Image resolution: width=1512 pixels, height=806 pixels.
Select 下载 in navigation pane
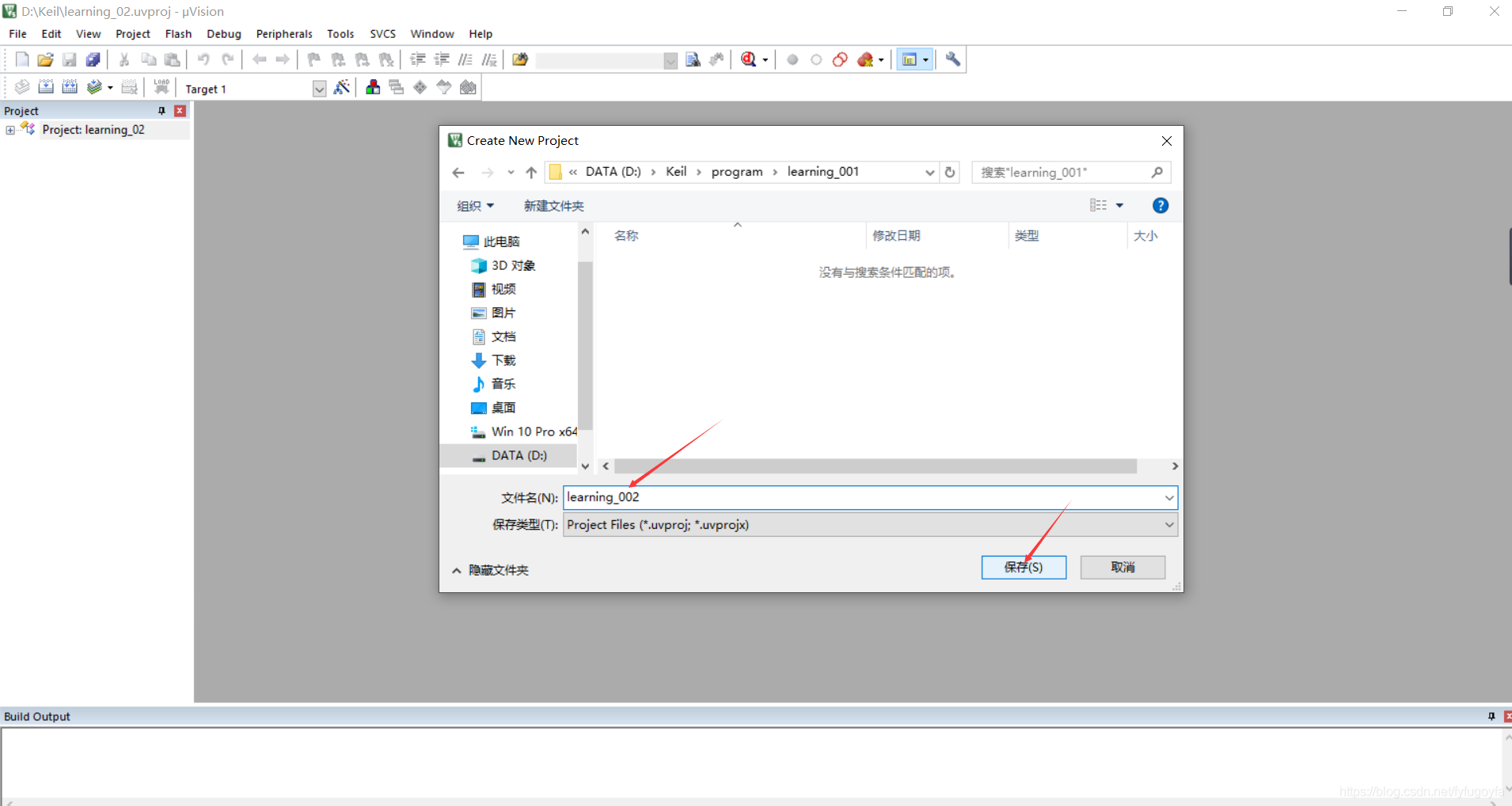point(503,360)
